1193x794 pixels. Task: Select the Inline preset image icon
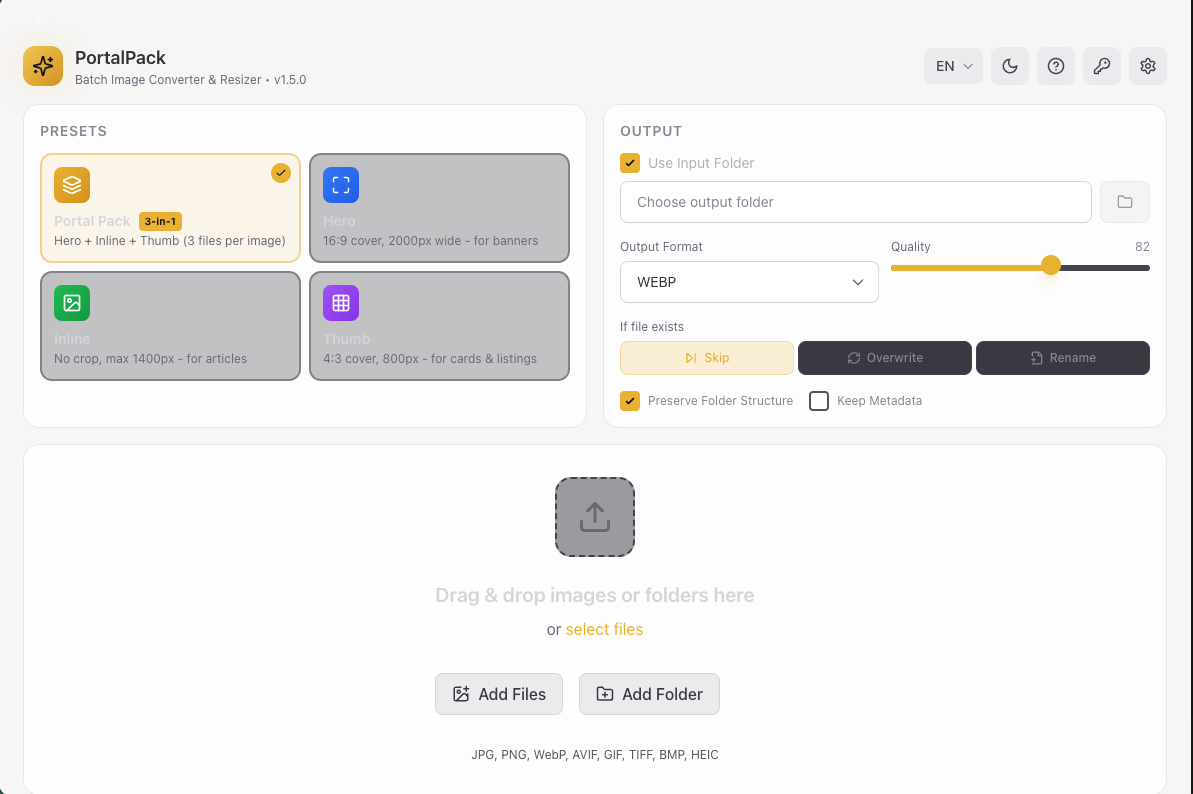point(71,303)
